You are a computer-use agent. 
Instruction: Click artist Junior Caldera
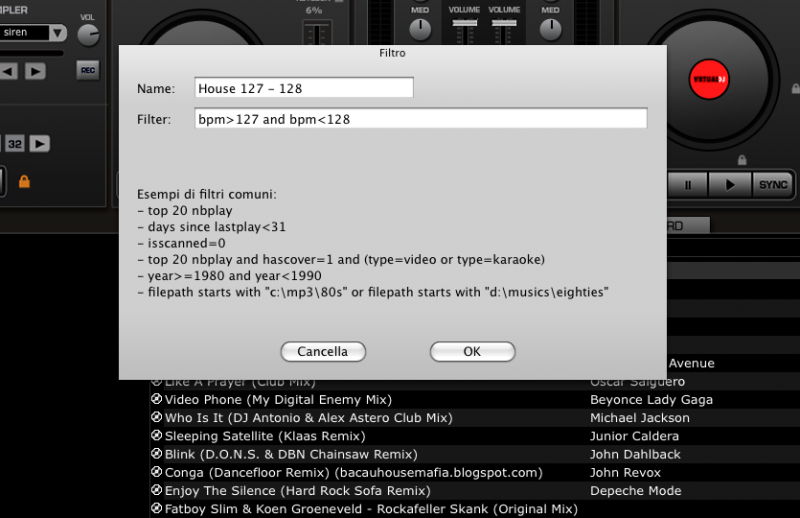[634, 436]
